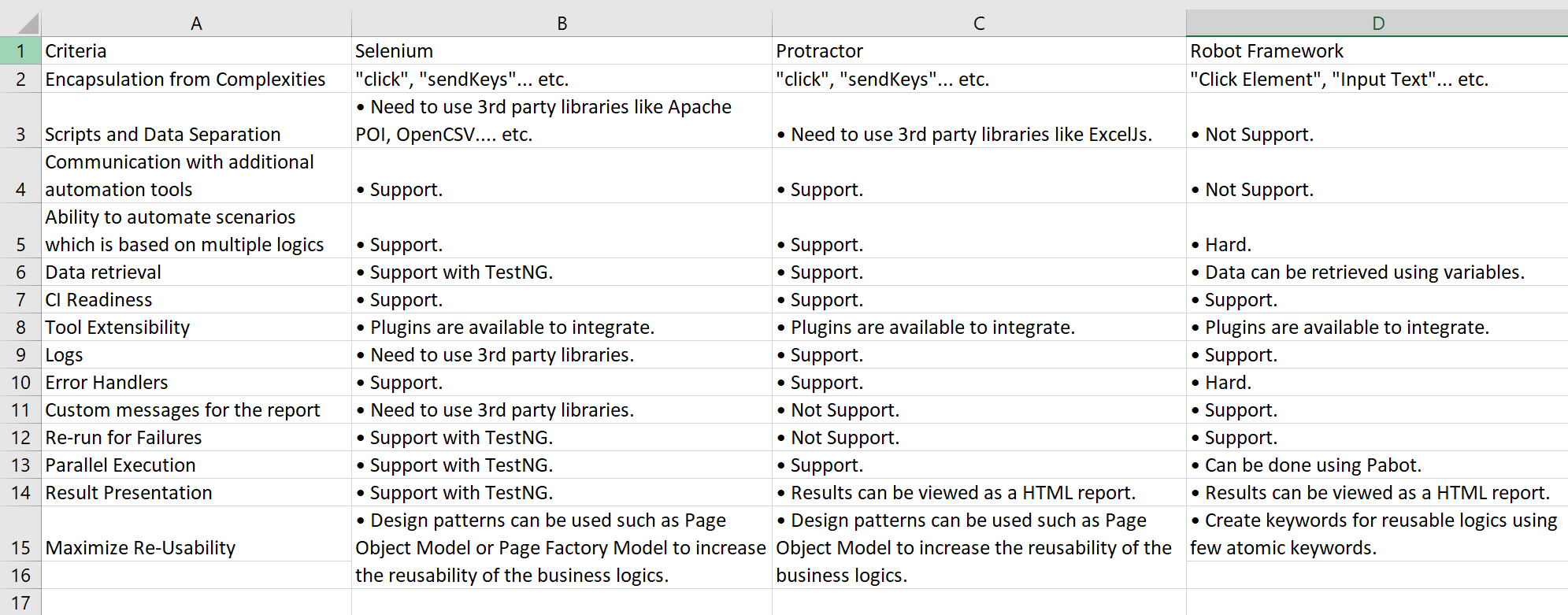This screenshot has width=1568, height=615.
Task: Click the 'Protractor' header cell
Action: 979,51
